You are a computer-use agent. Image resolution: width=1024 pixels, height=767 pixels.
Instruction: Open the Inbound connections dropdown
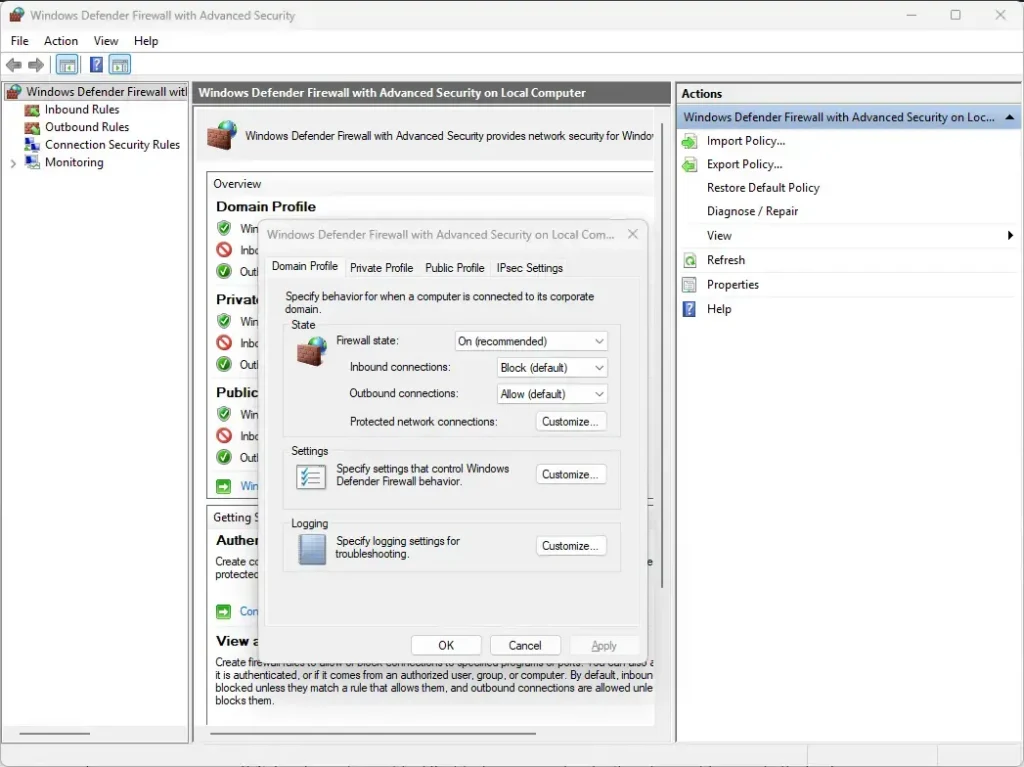click(552, 368)
